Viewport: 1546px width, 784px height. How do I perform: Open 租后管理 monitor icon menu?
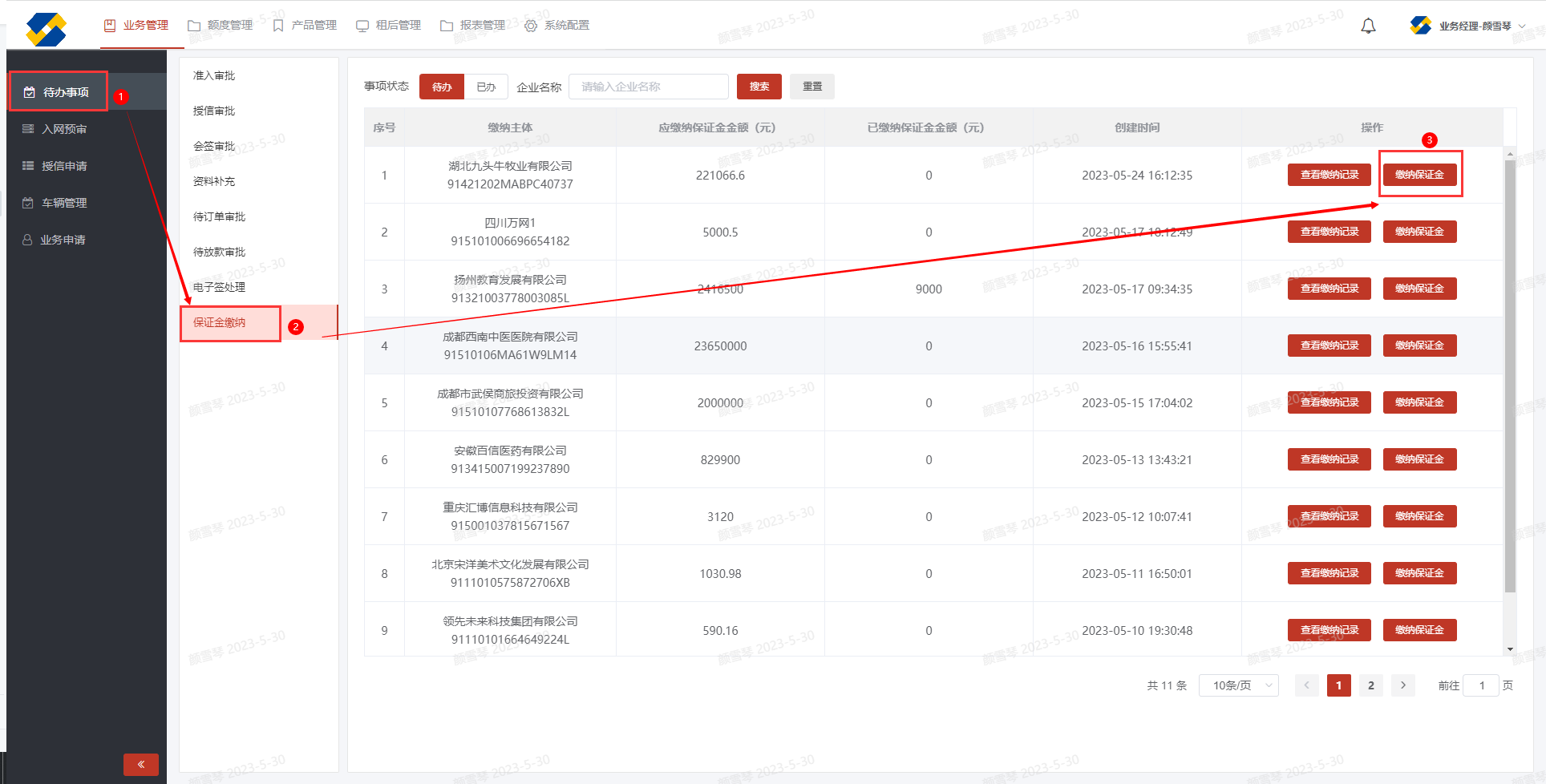pyautogui.click(x=388, y=26)
